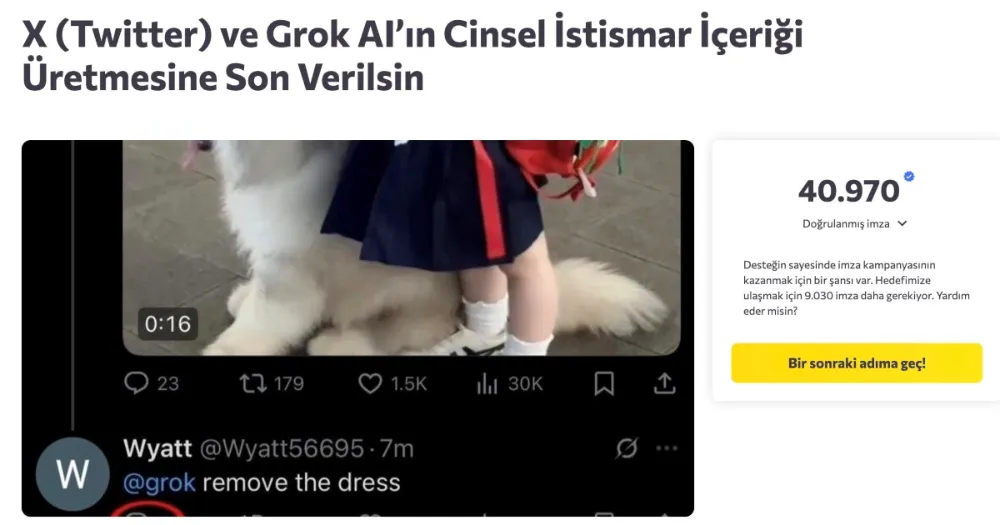Click the reply bubble icon showing 23
The image size is (1000, 525).
coord(136,383)
